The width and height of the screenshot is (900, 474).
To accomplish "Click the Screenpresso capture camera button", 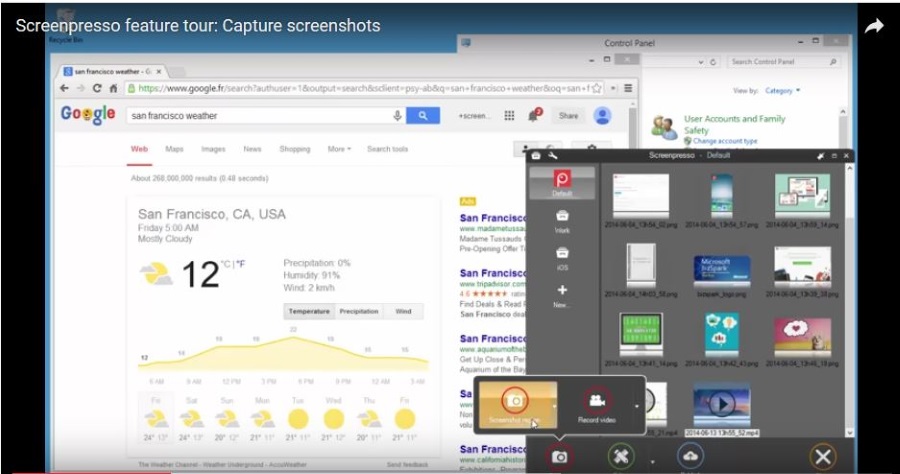I will tap(559, 457).
